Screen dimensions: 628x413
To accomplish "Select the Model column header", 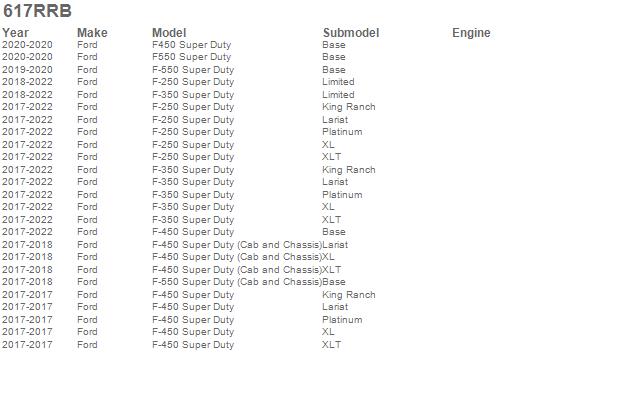I will pyautogui.click(x=169, y=33).
